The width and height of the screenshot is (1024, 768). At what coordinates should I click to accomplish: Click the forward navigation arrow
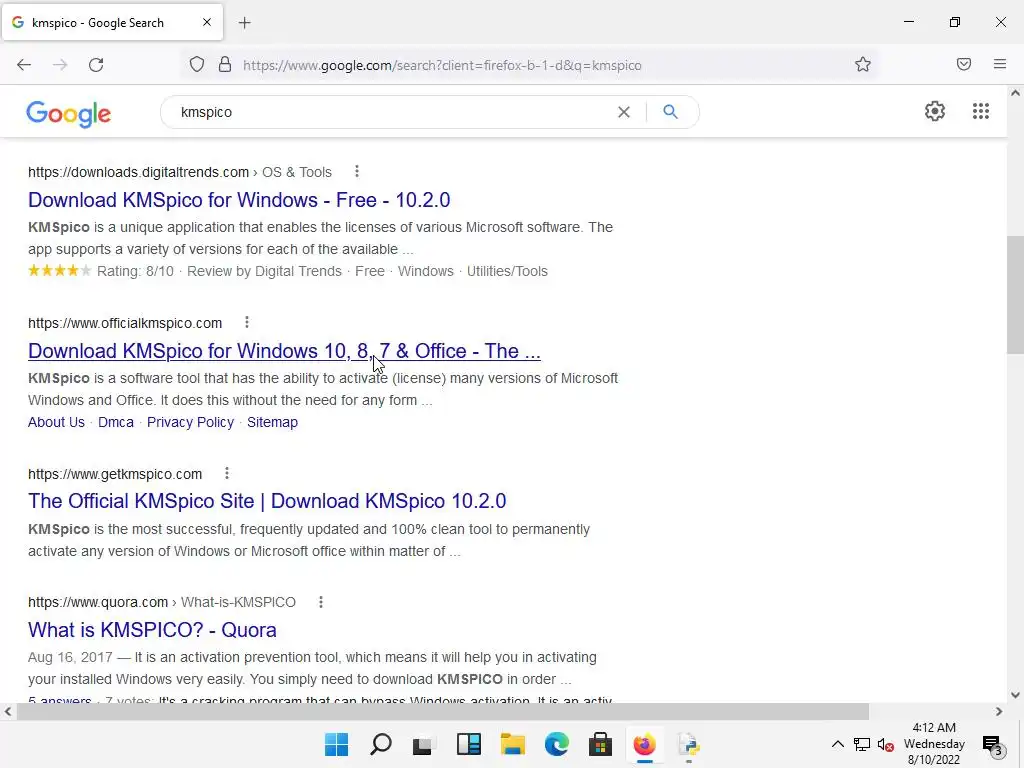[60, 65]
